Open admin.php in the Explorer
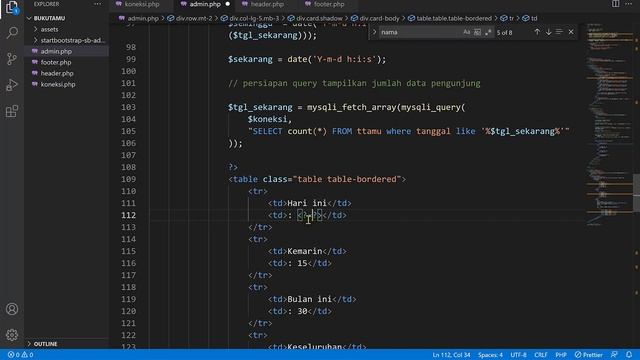This screenshot has height=360, width=640. (56, 51)
